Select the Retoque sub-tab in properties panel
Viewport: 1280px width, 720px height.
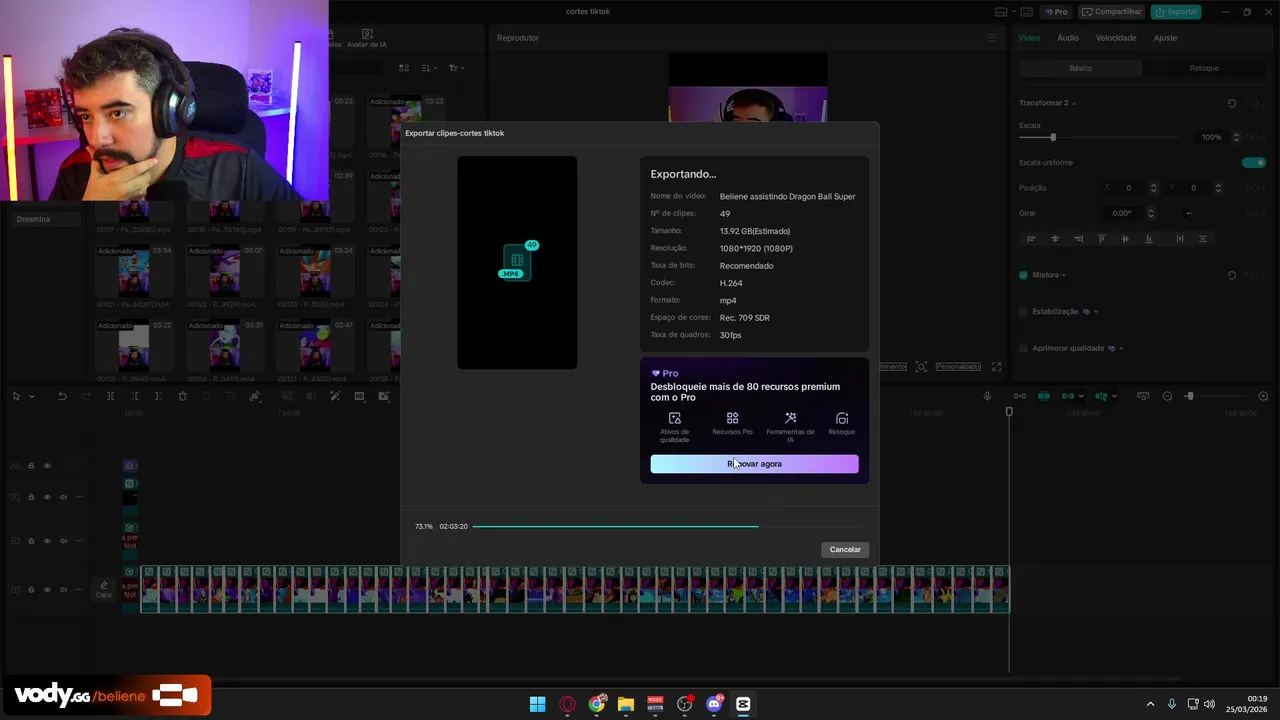[x=1204, y=68]
